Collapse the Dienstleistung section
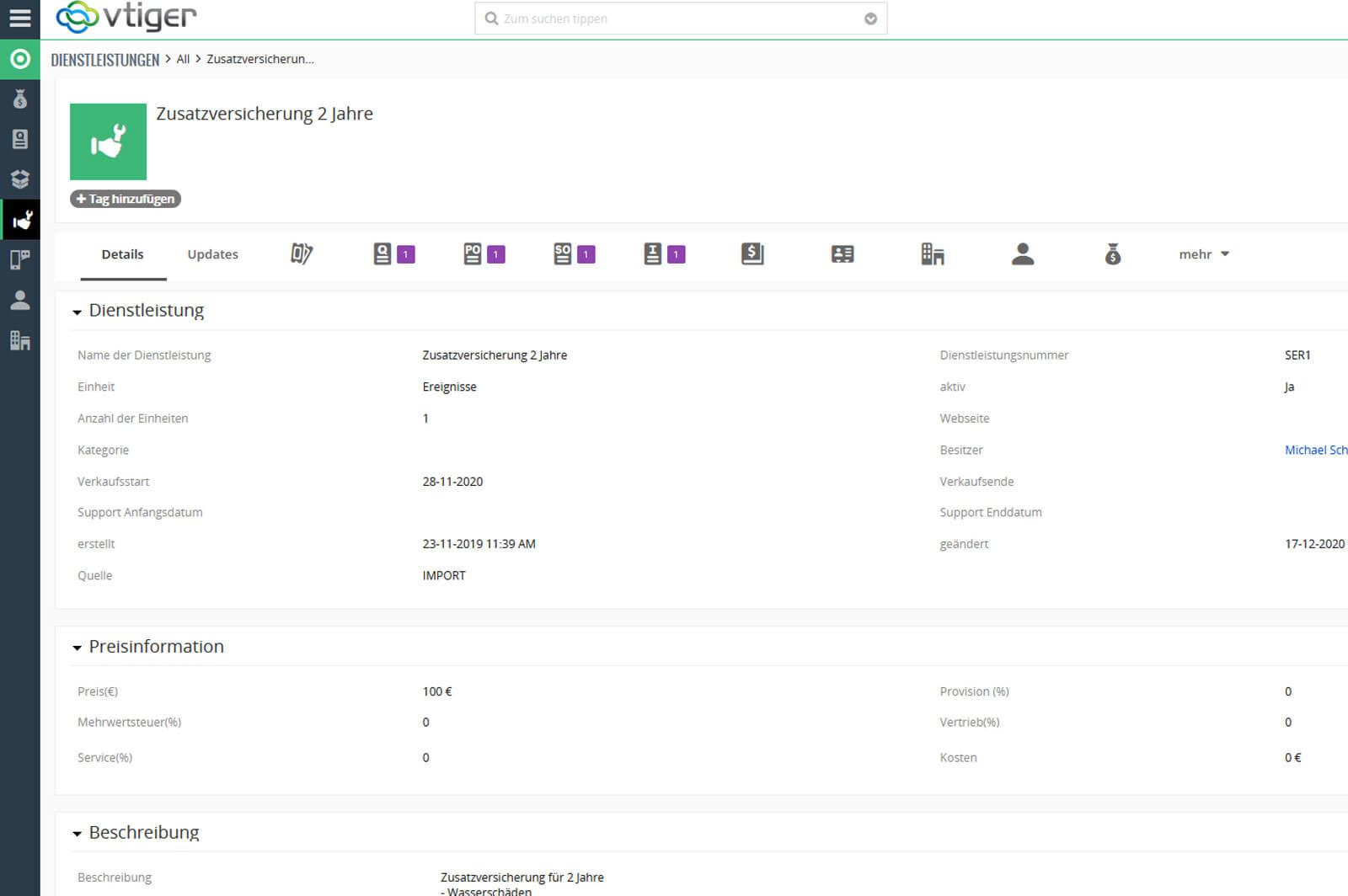 click(78, 312)
